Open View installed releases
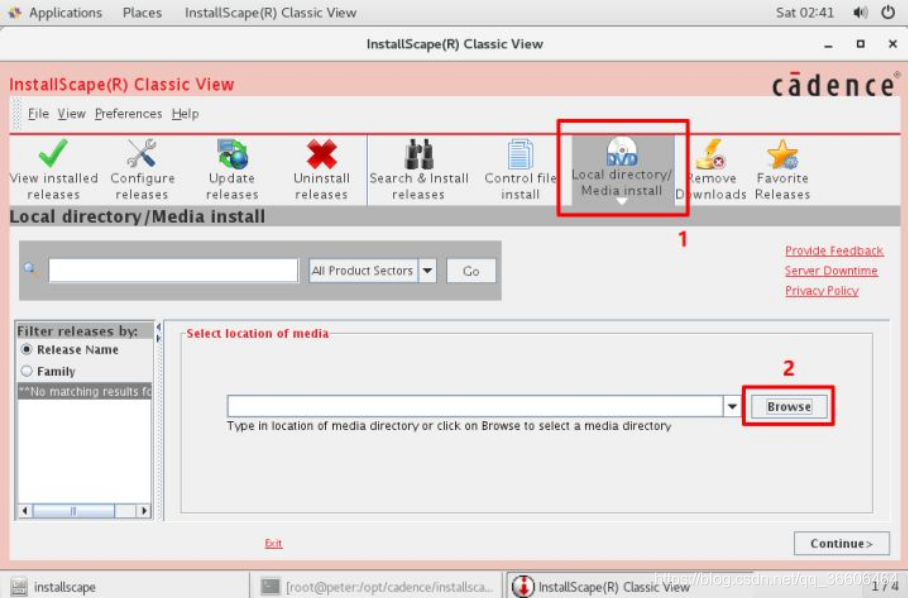The image size is (908, 598). [x=53, y=156]
